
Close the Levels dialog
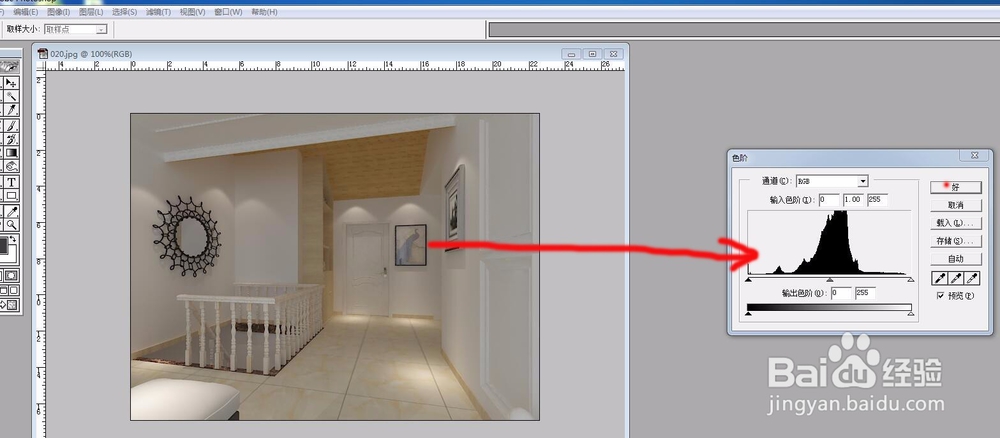click(974, 155)
